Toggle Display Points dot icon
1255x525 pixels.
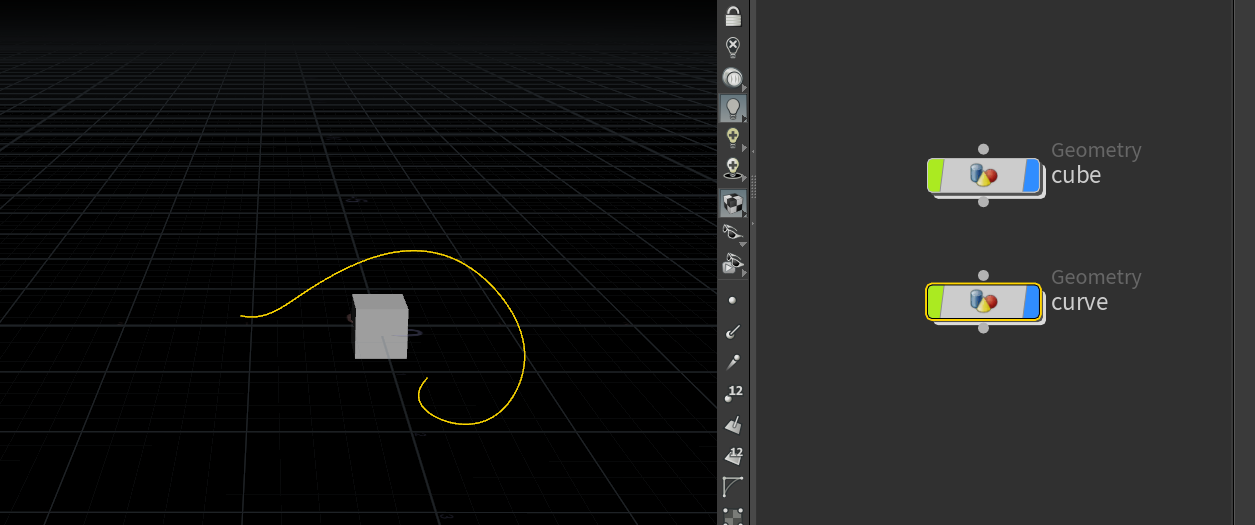733,300
